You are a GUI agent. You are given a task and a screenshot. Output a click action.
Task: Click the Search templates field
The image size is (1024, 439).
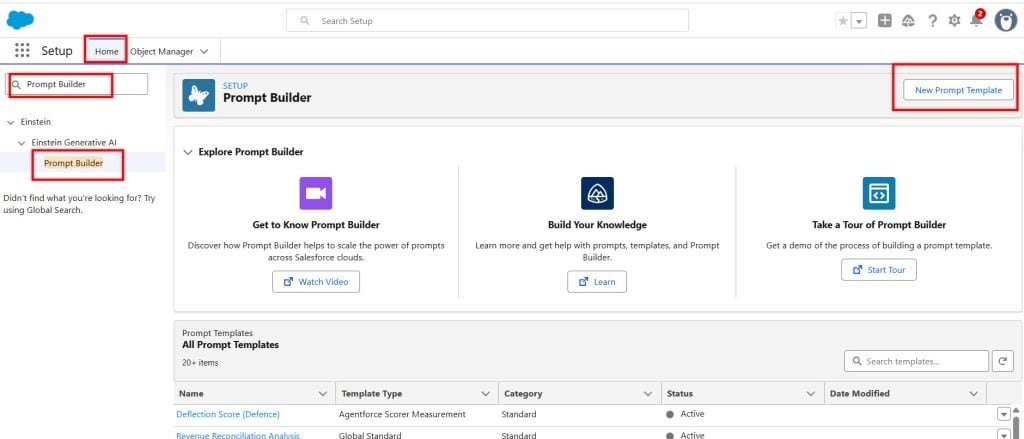916,361
